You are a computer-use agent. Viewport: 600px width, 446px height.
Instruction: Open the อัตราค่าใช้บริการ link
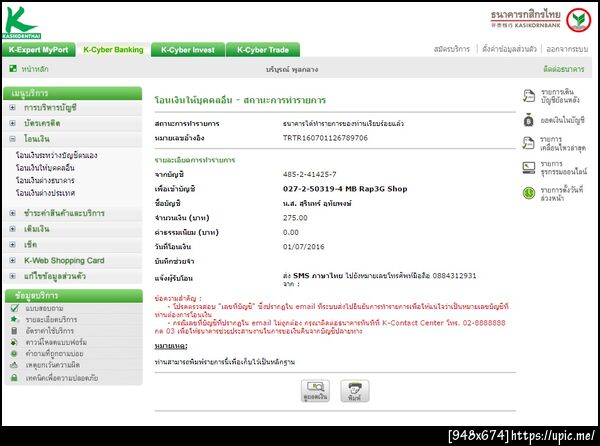pyautogui.click(x=49, y=331)
